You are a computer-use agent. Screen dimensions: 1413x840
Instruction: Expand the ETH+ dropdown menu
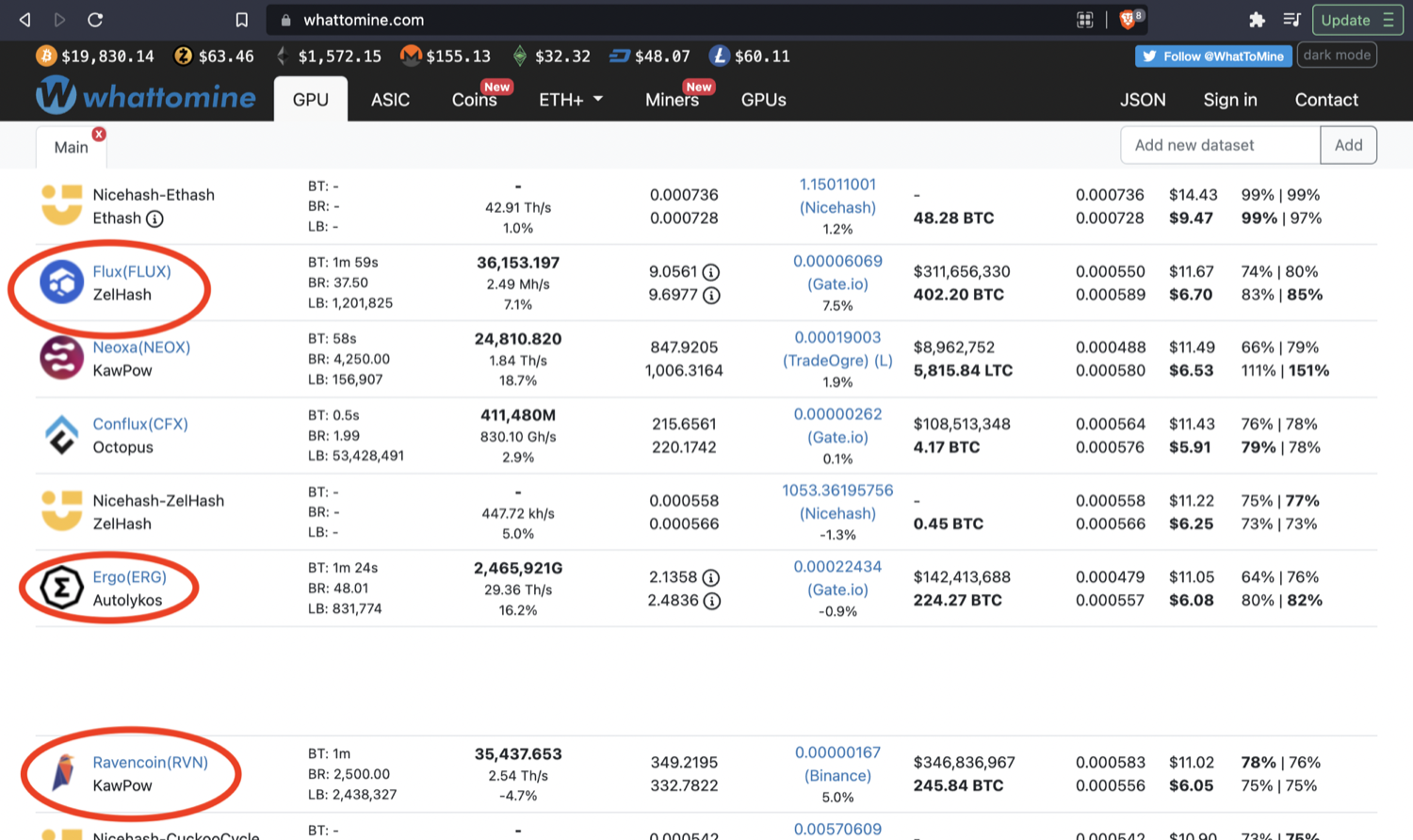pos(571,100)
